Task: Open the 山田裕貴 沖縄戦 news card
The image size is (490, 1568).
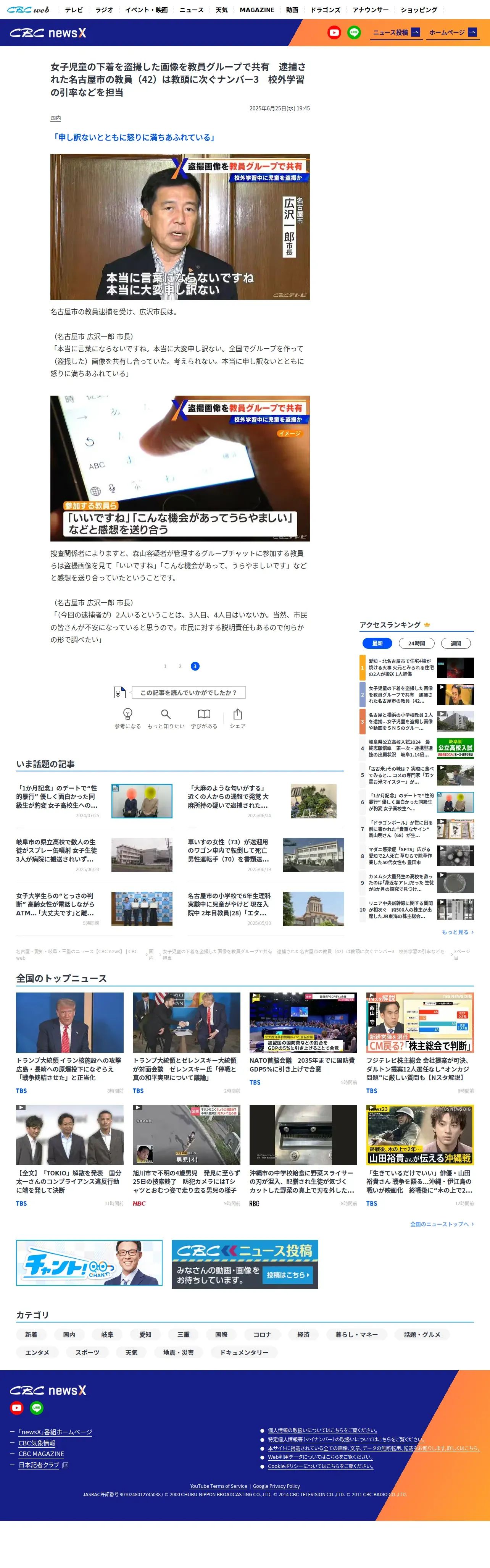Action: pyautogui.click(x=420, y=1155)
